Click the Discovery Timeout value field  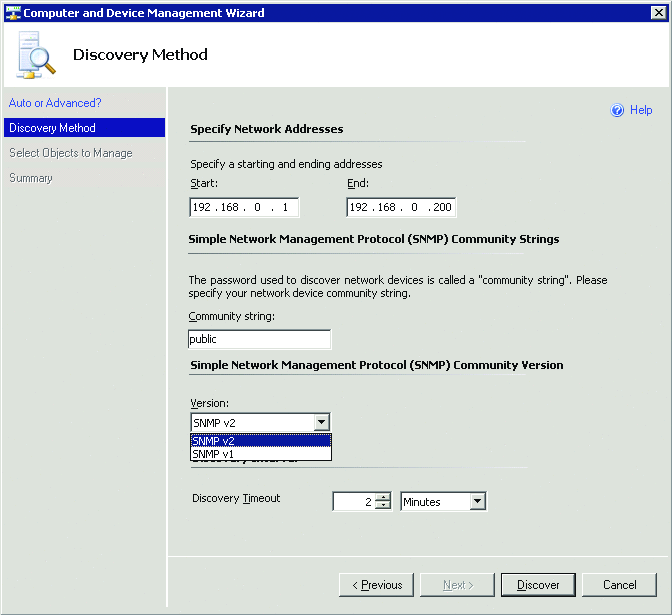point(353,502)
